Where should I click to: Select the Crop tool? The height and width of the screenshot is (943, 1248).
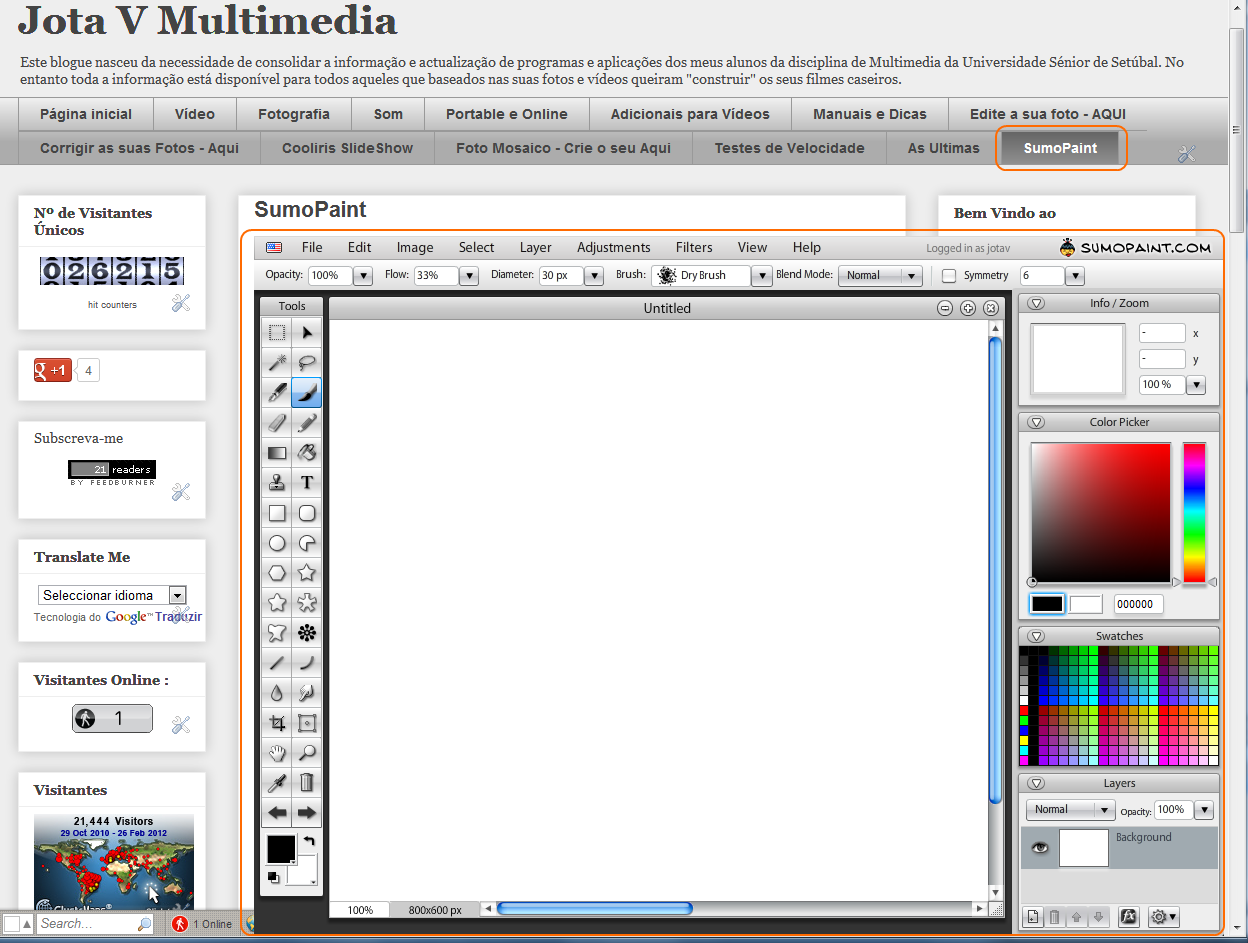coord(277,723)
